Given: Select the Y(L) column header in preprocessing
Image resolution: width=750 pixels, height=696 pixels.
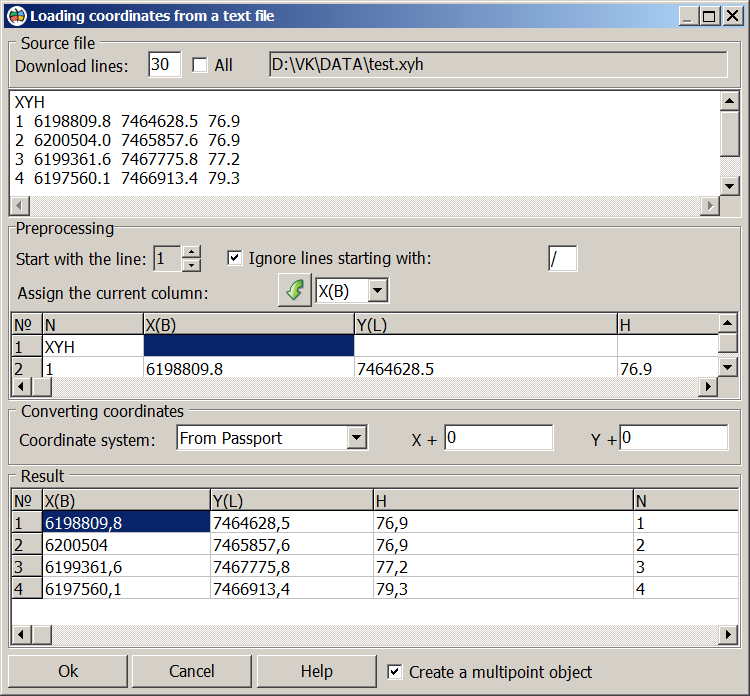Looking at the screenshot, I should [x=485, y=324].
